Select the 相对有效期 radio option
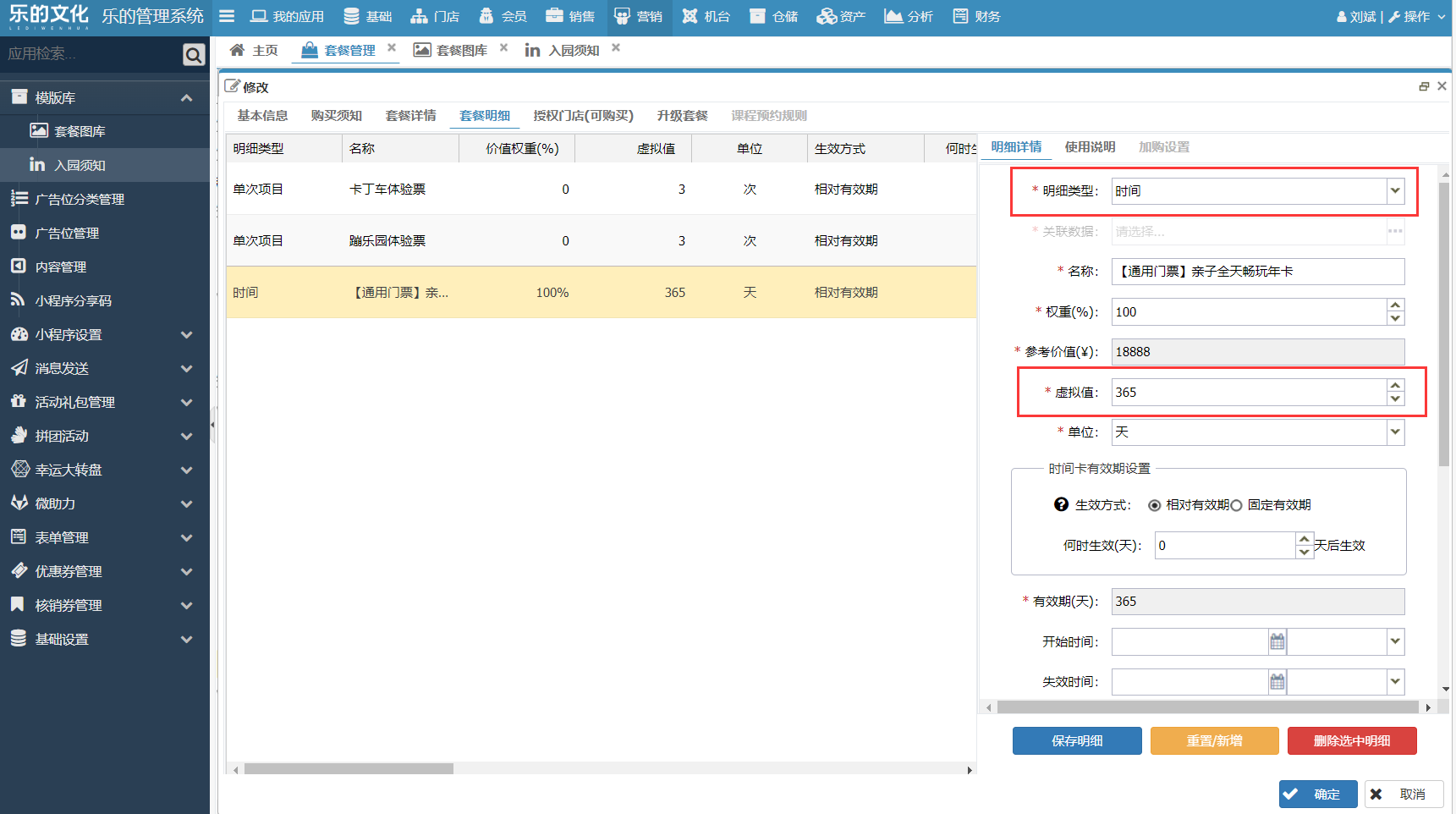 tap(1154, 505)
